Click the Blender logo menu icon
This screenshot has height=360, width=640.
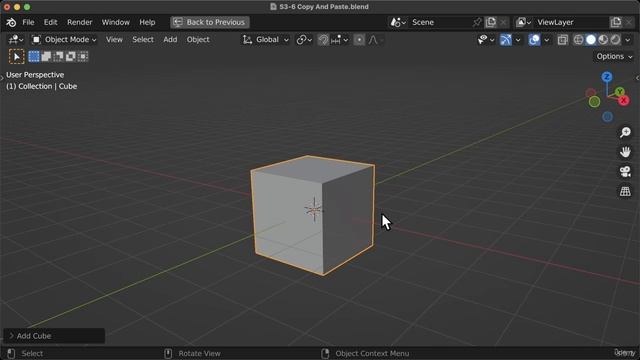11,22
